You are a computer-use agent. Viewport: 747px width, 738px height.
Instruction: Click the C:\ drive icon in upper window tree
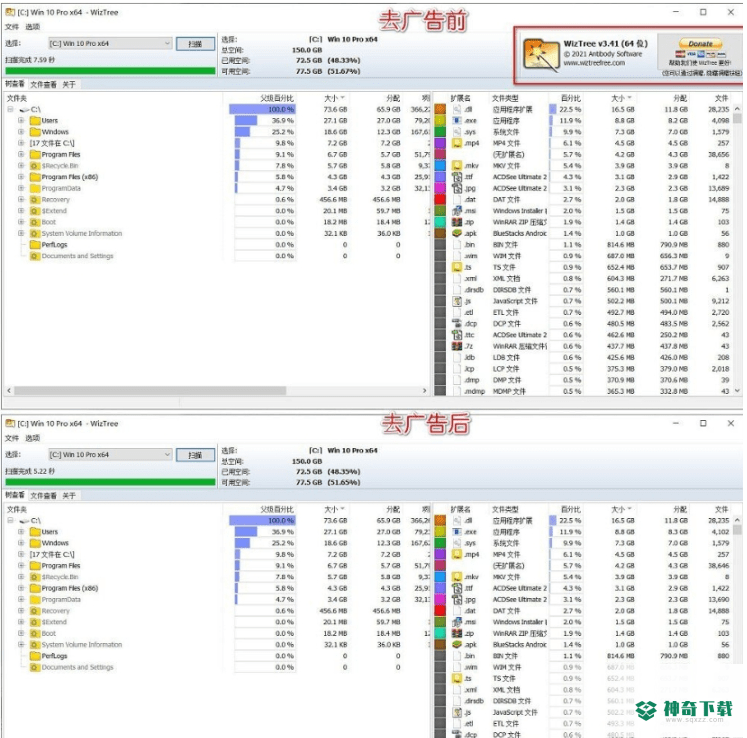pyautogui.click(x=25, y=110)
